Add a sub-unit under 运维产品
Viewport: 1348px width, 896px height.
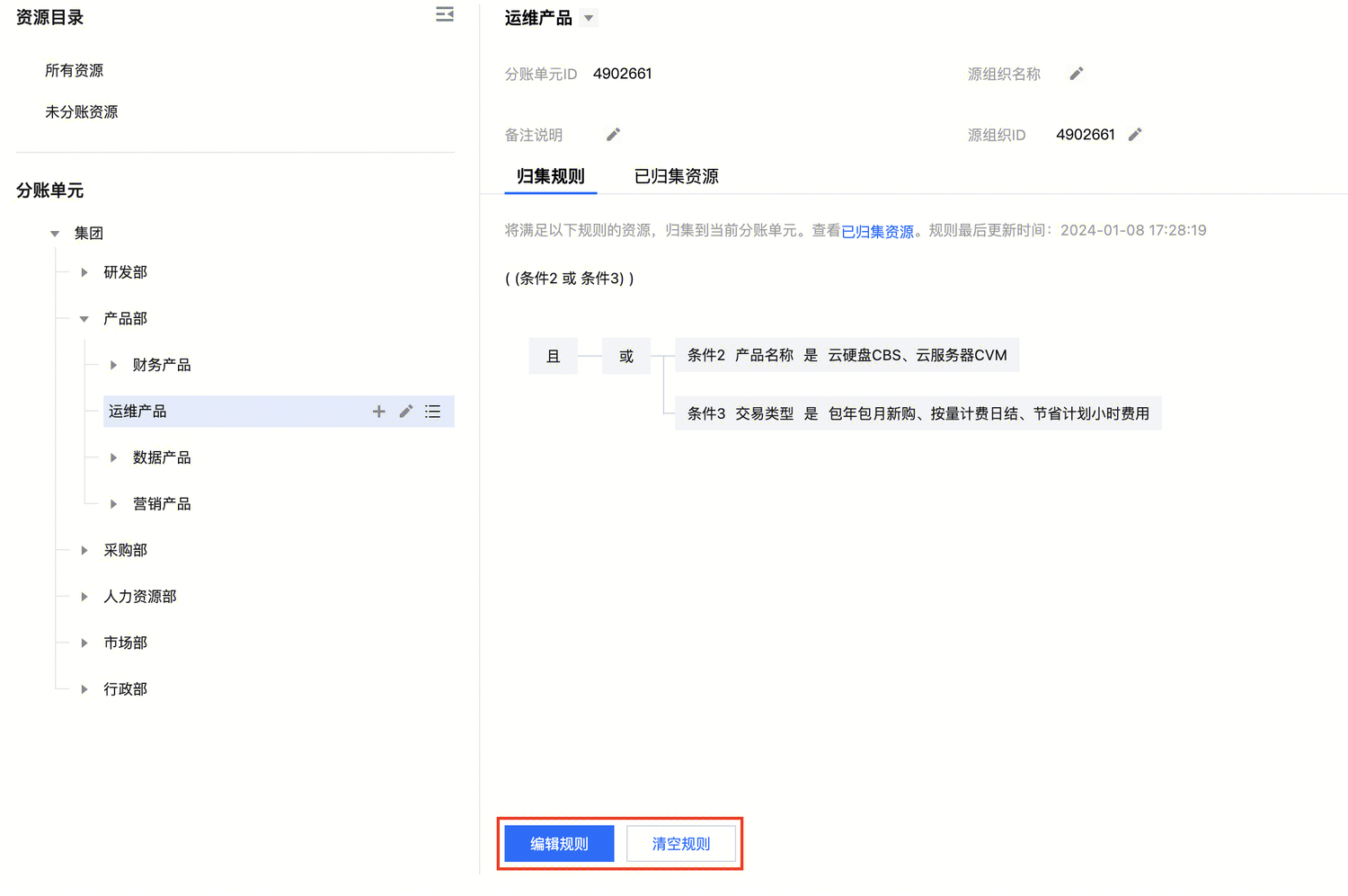[379, 412]
